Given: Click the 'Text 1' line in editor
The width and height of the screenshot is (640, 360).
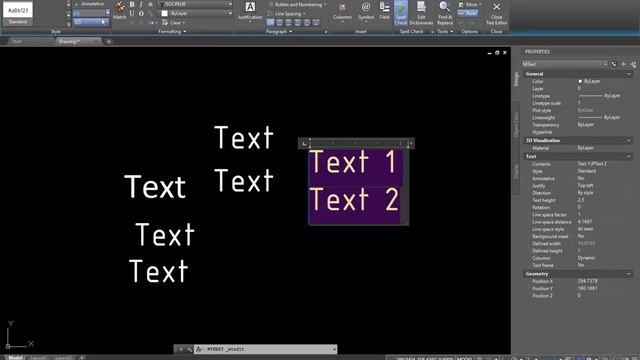Looking at the screenshot, I should click(353, 162).
